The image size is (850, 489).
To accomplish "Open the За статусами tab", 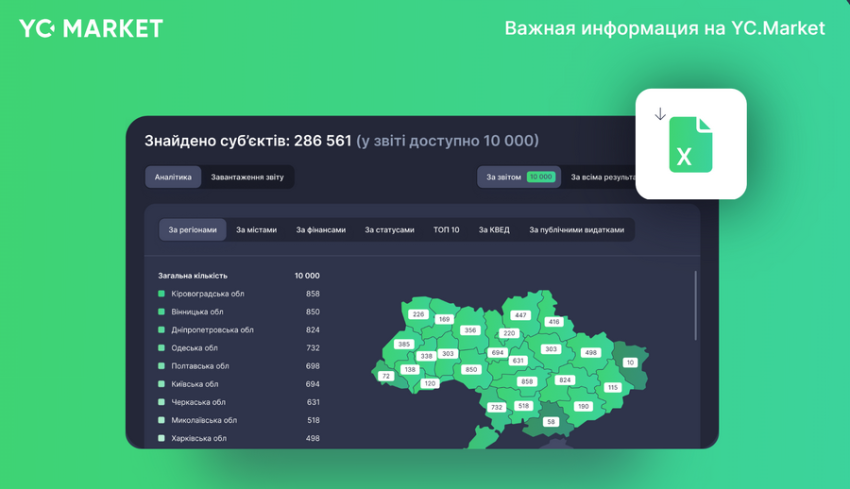I will (x=389, y=230).
